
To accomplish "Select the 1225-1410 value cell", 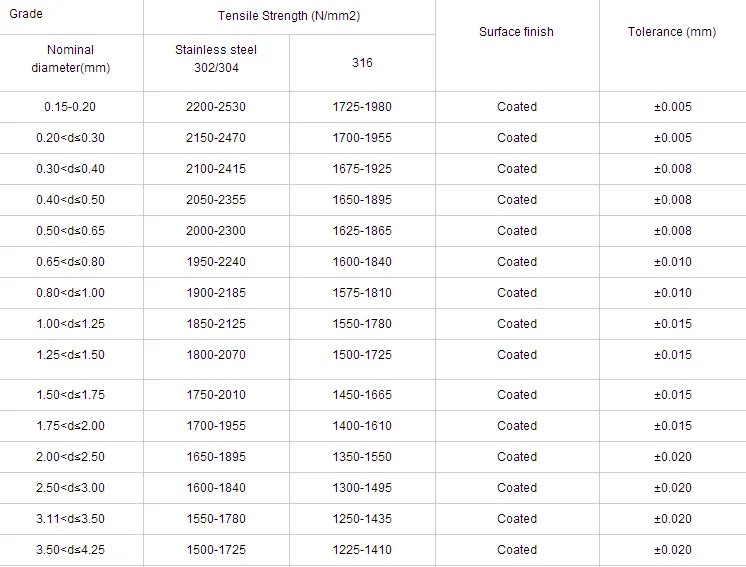I will [x=362, y=550].
